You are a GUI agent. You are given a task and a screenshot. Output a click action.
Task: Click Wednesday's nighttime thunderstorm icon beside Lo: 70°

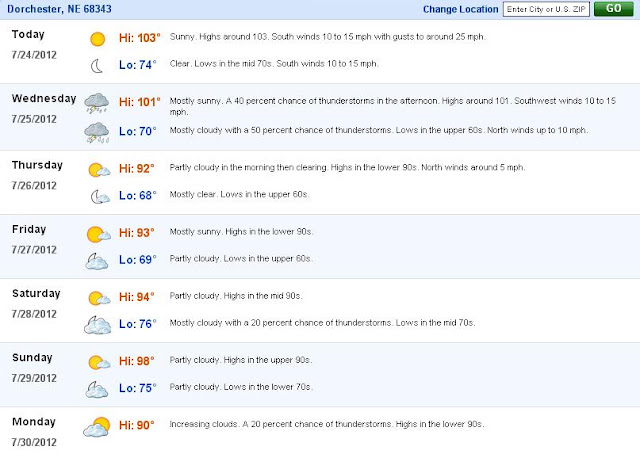(96, 132)
